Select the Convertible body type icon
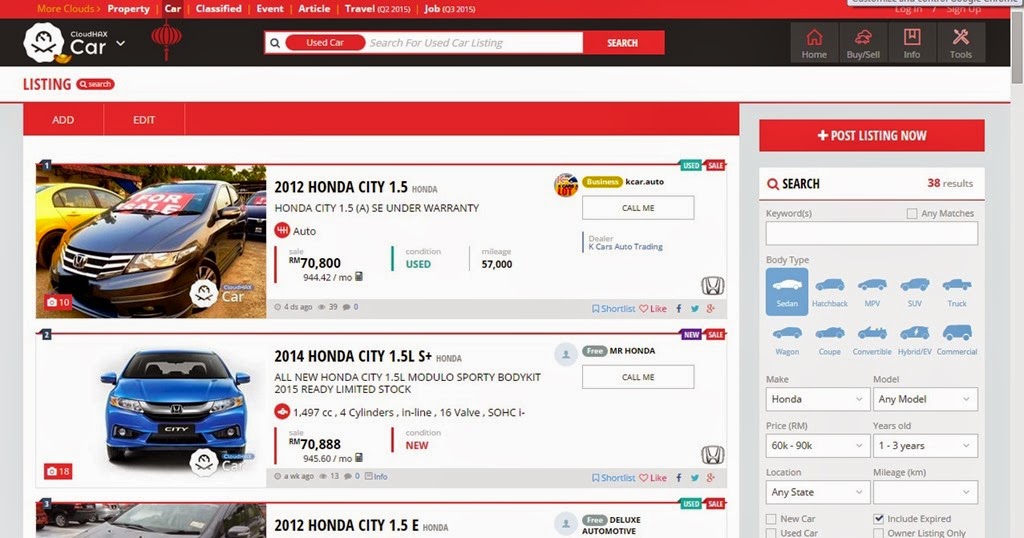 point(872,340)
